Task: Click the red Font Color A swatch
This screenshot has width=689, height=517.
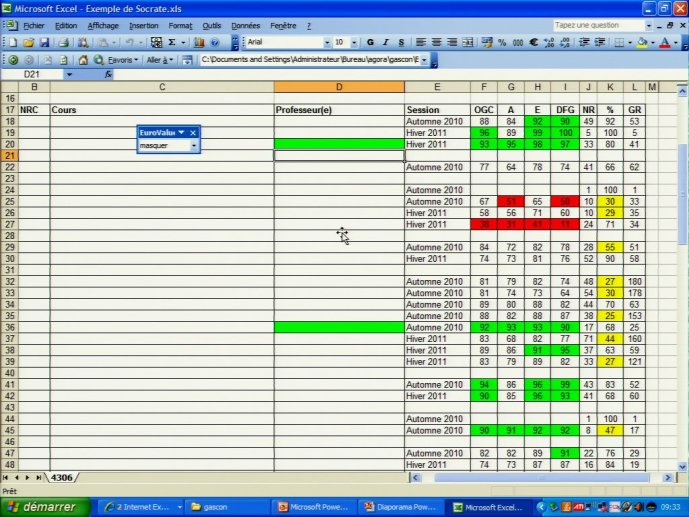Action: pos(665,43)
